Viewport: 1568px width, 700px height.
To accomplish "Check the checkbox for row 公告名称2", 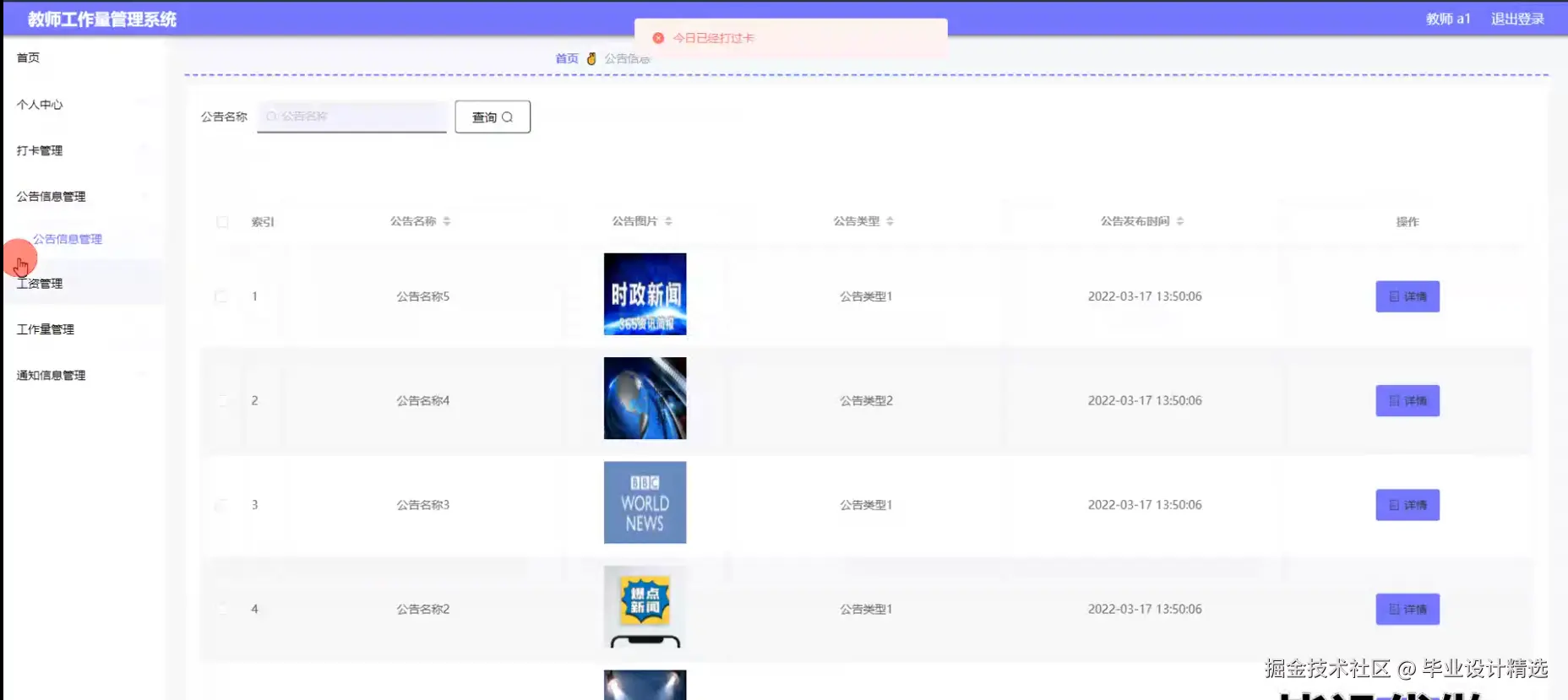I will click(x=221, y=609).
